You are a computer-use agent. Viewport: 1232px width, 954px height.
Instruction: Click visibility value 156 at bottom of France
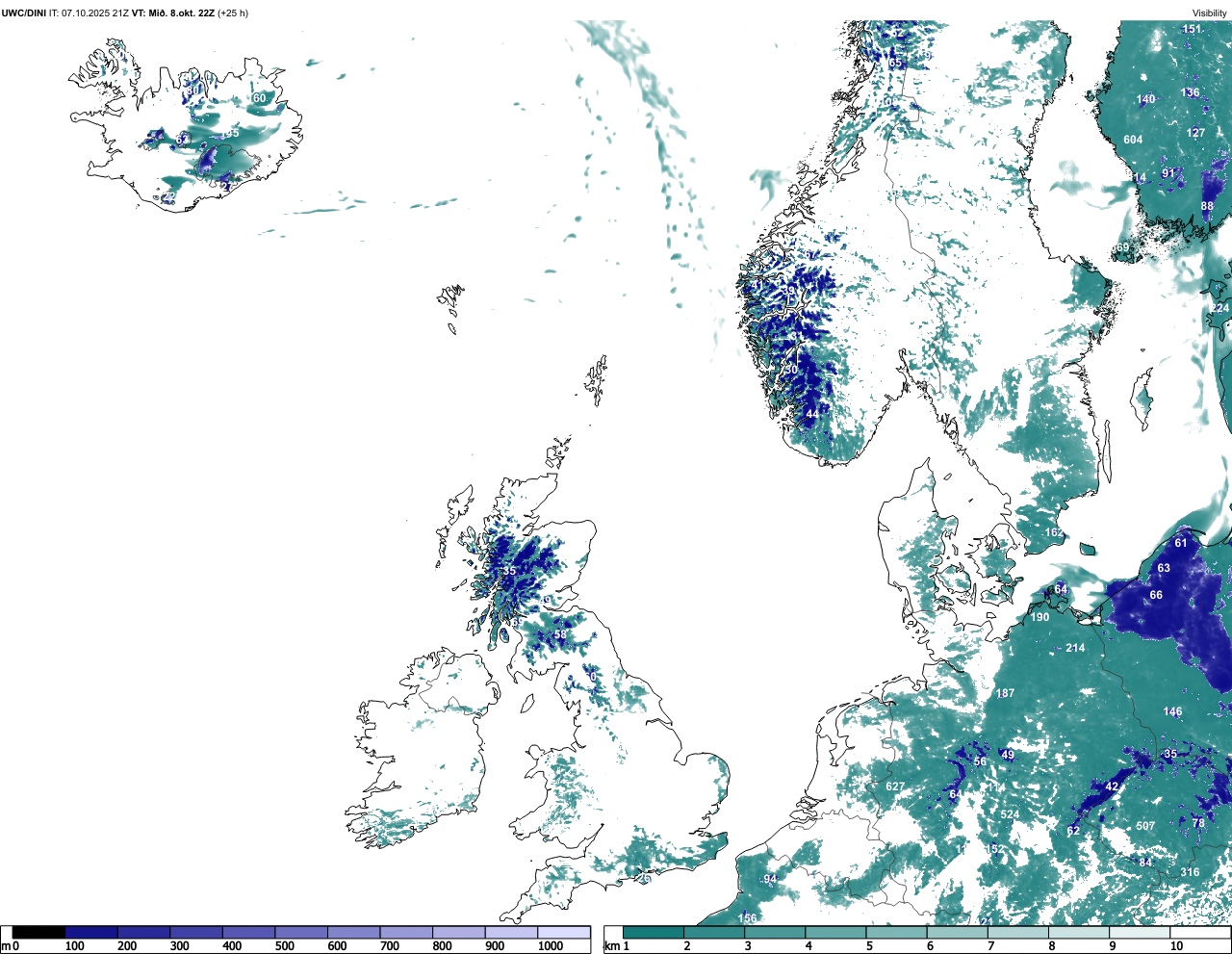[747, 918]
